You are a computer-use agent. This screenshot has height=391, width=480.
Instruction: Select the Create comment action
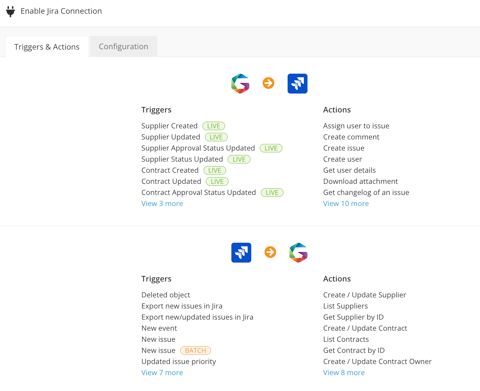pos(351,137)
